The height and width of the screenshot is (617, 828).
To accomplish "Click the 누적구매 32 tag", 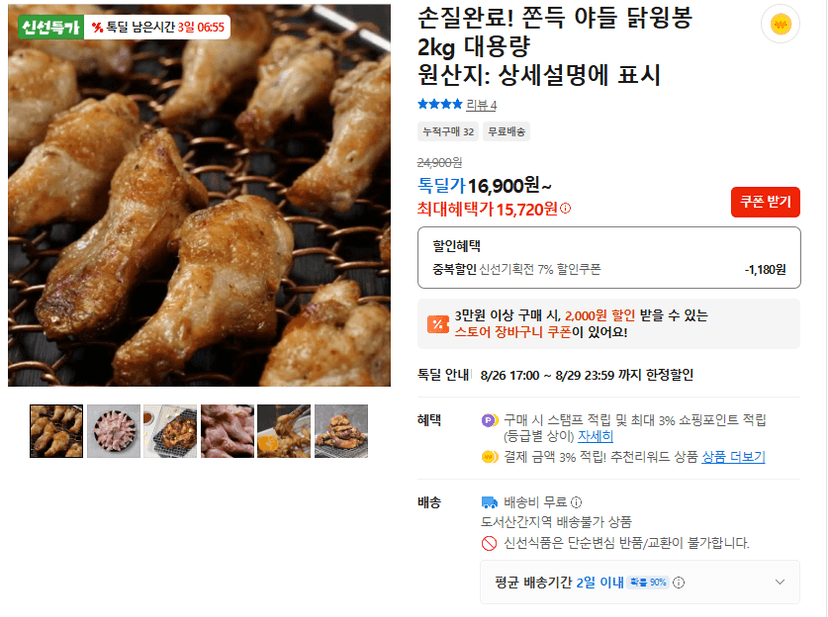I will pos(448,132).
